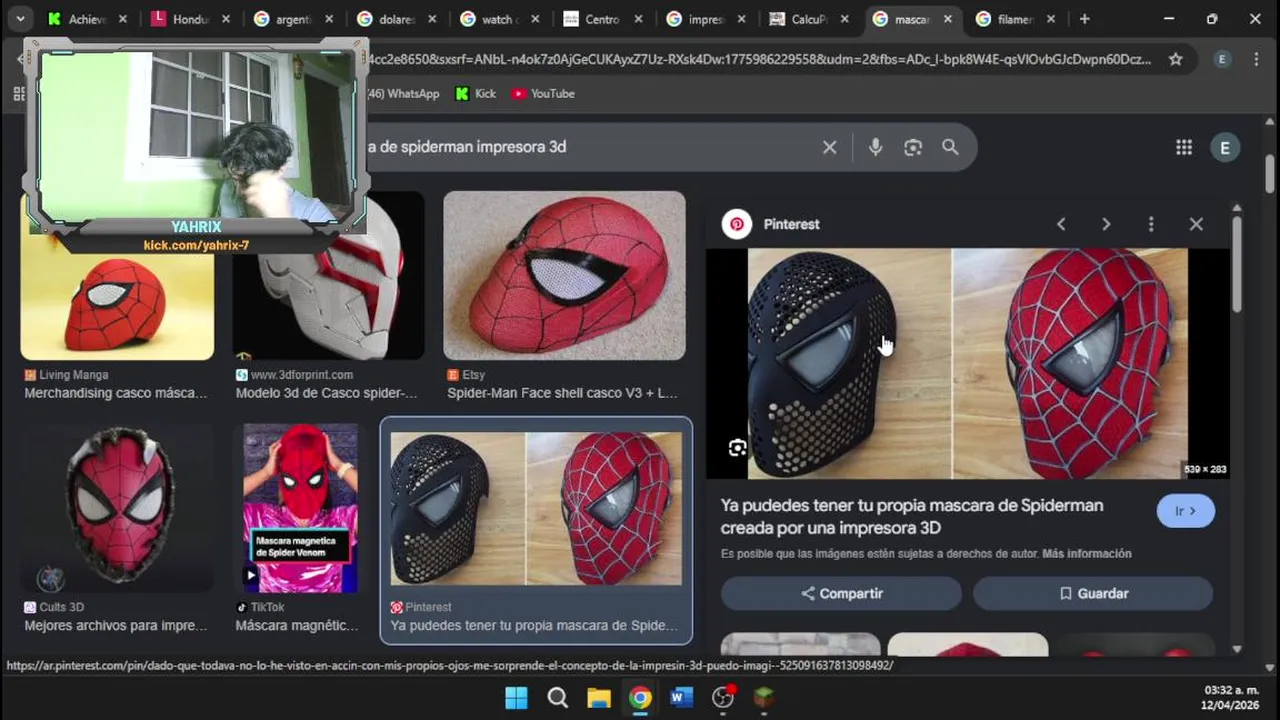The image size is (1280, 720).
Task: Open a new browser tab with plus
Action: (1084, 19)
